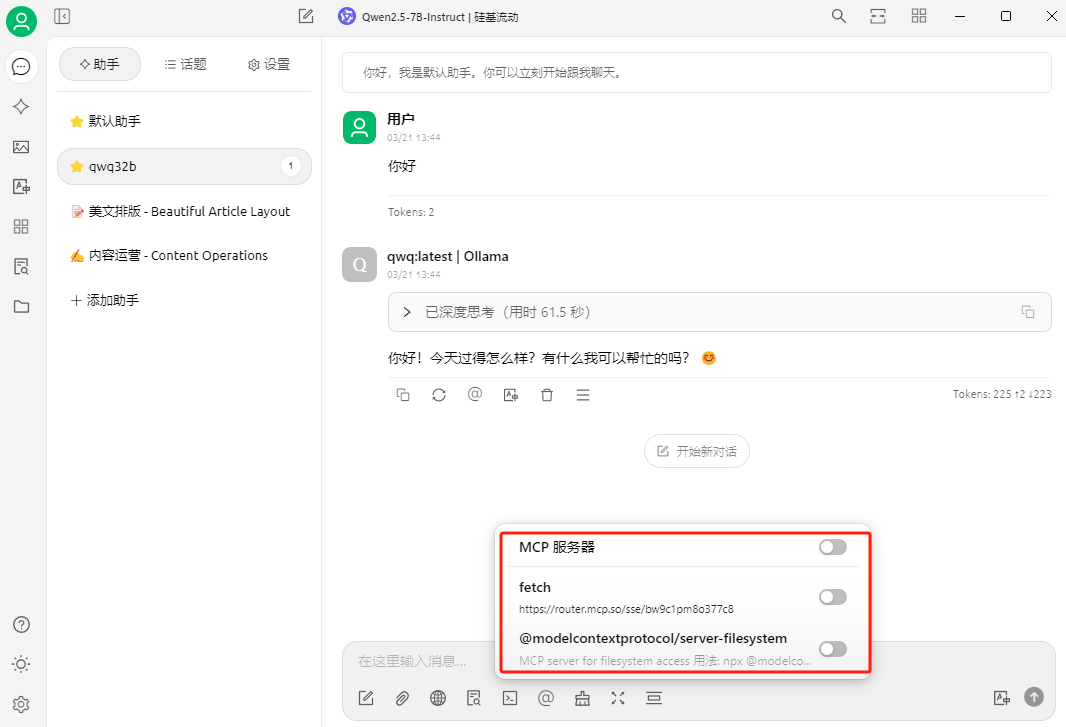
Task: Collapse the assistants side panel
Action: (62, 16)
